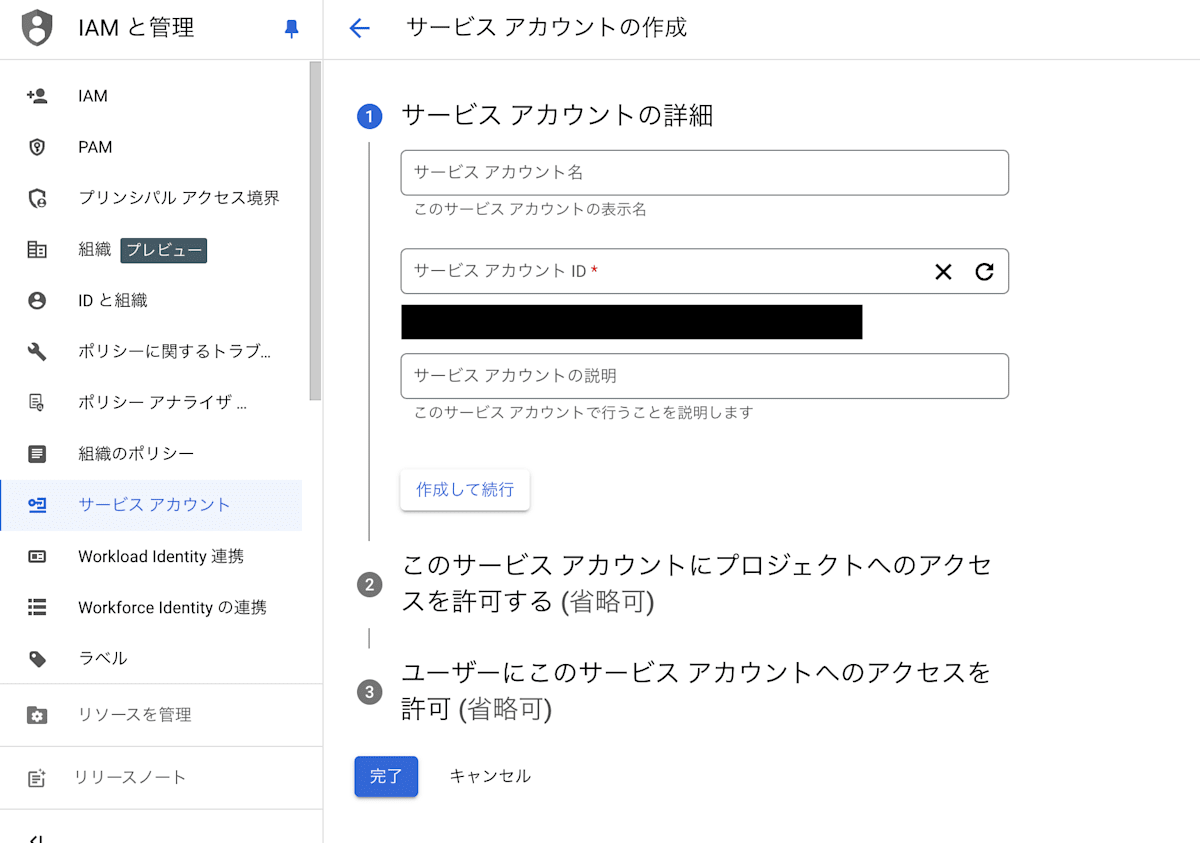
Task: Click the PAM shield icon
Action: (x=37, y=147)
